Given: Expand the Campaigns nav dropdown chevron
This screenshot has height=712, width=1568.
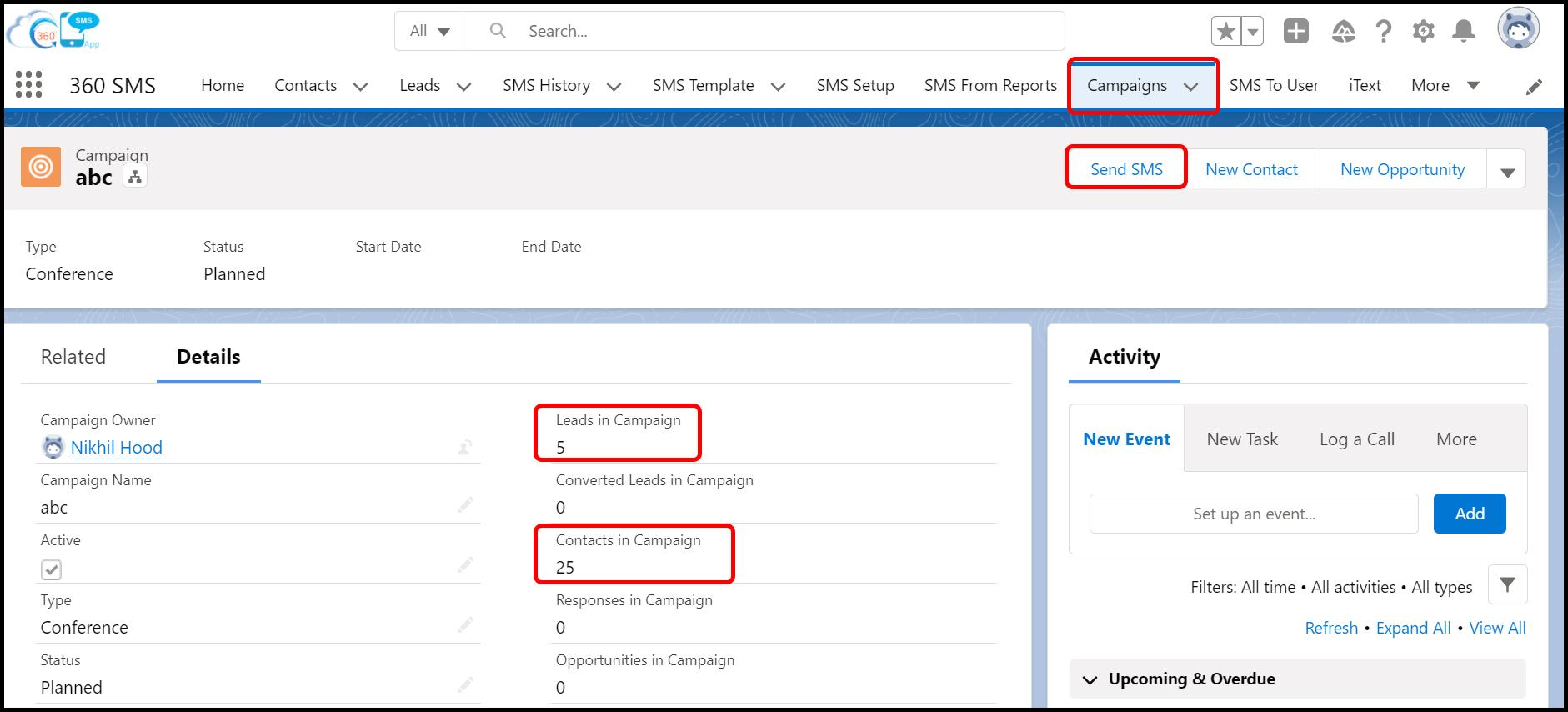Looking at the screenshot, I should pos(1190,87).
